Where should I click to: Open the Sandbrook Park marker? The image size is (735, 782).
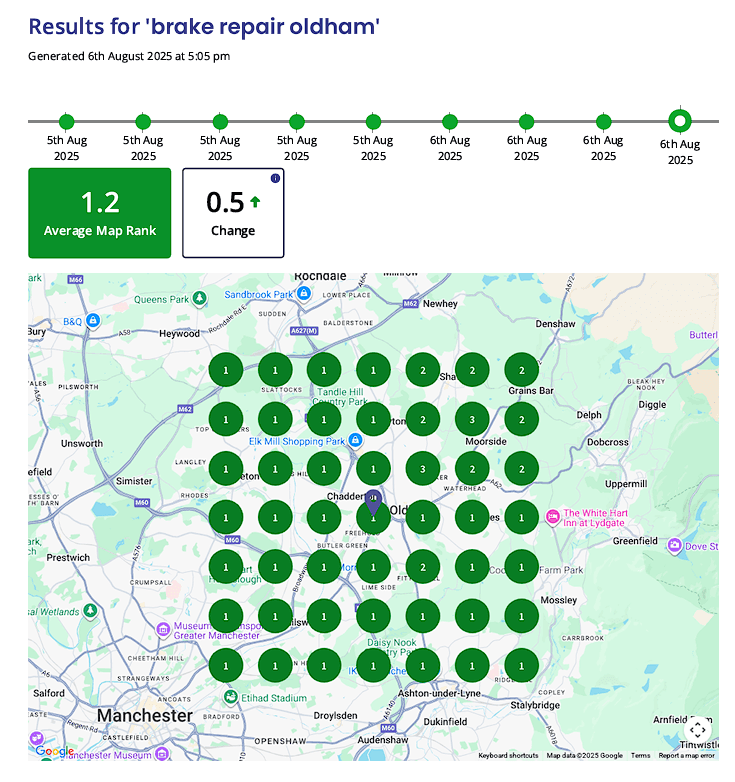coord(305,293)
